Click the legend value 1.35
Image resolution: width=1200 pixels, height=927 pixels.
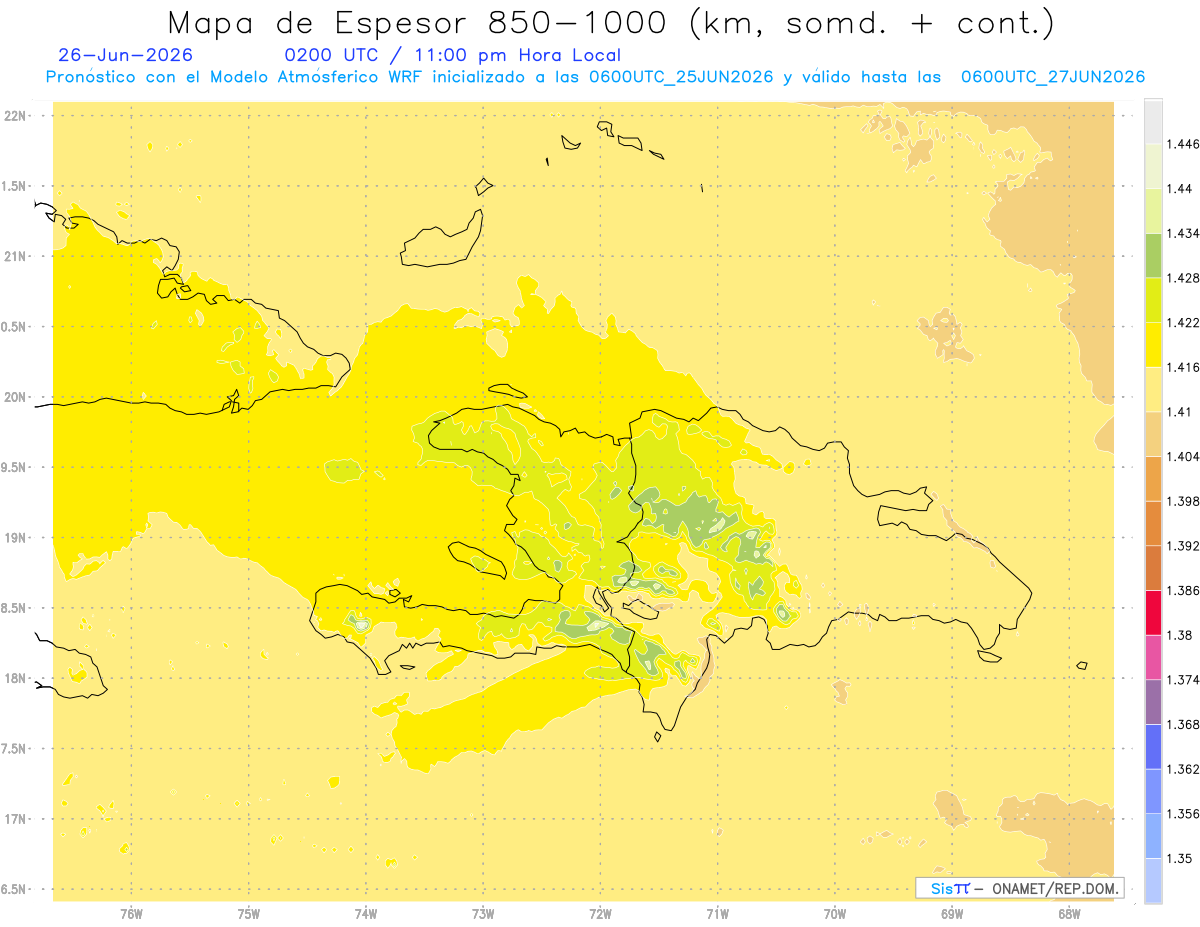point(1180,859)
